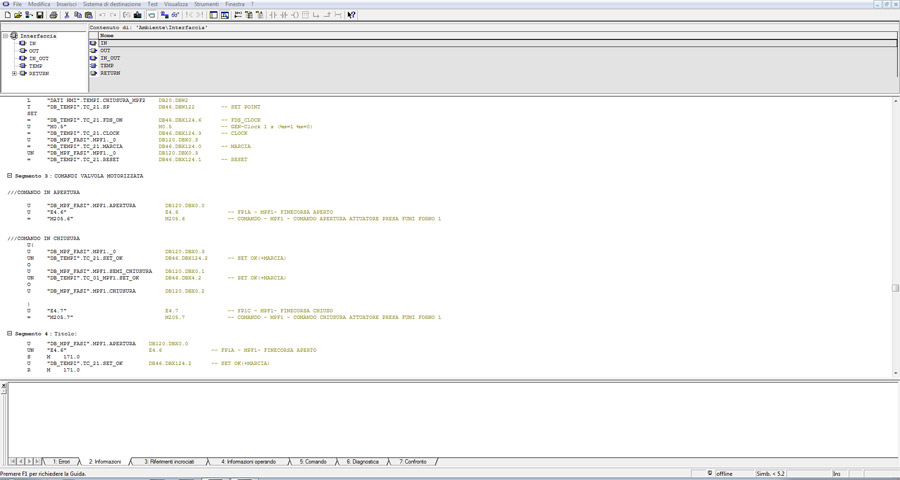Collapse Segmento 4 code block
Viewport: 900px width, 480px height.
pyautogui.click(x=10, y=334)
